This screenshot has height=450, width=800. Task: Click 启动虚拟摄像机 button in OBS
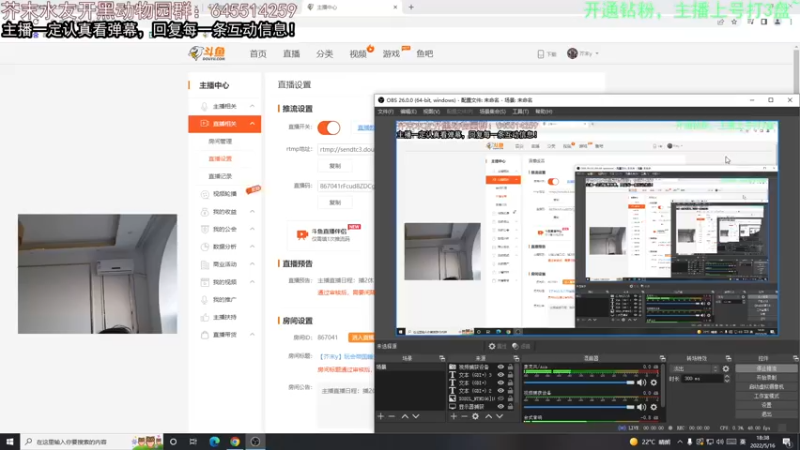pyautogui.click(x=766, y=387)
